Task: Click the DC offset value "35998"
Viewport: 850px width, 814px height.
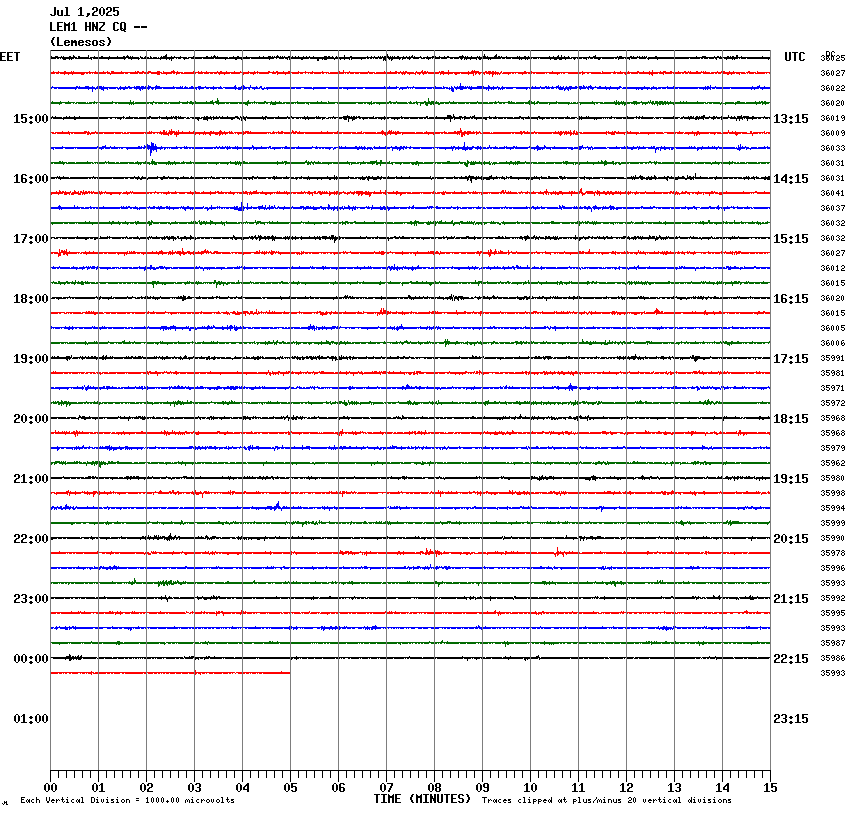Action: click(x=833, y=493)
